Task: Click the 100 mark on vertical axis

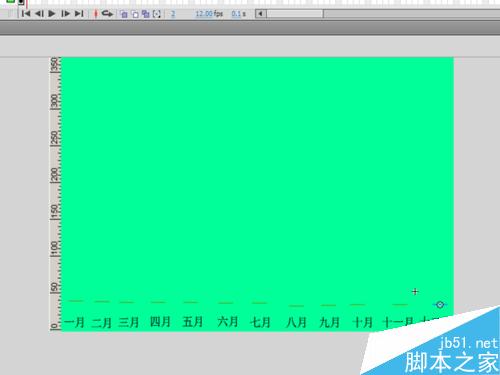Action: (54, 249)
